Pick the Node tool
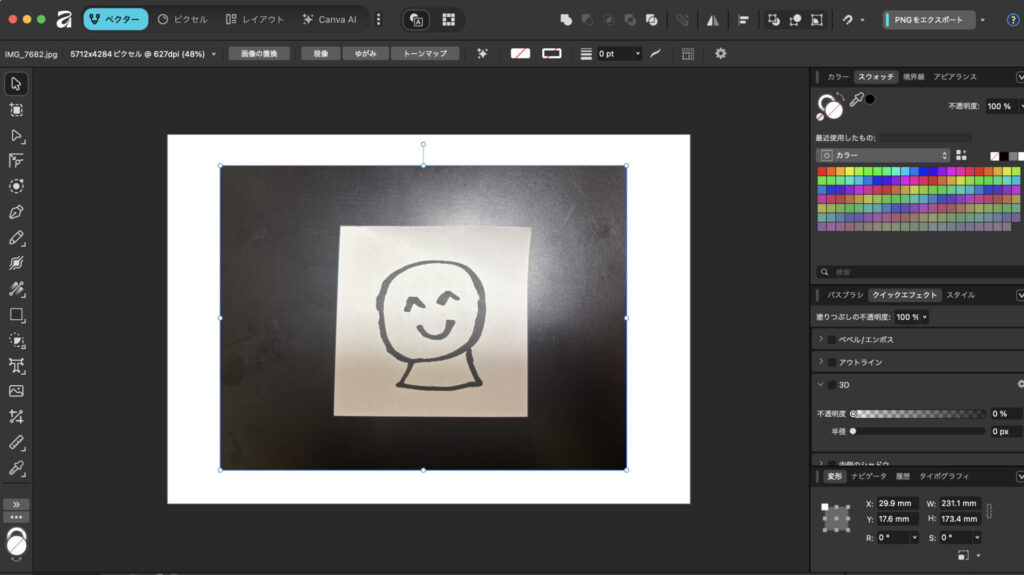The width and height of the screenshot is (1024, 575). [16, 135]
